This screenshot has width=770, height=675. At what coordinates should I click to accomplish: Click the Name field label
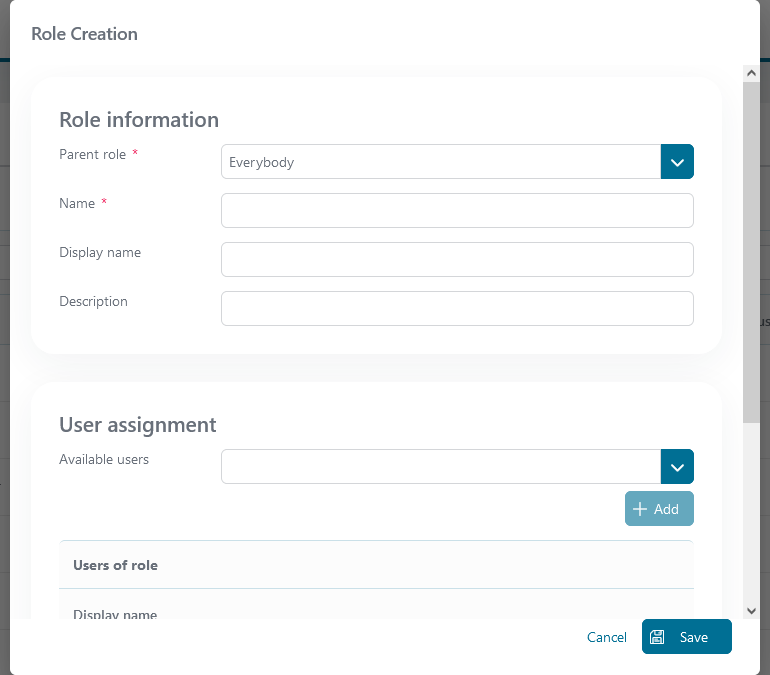click(x=77, y=203)
